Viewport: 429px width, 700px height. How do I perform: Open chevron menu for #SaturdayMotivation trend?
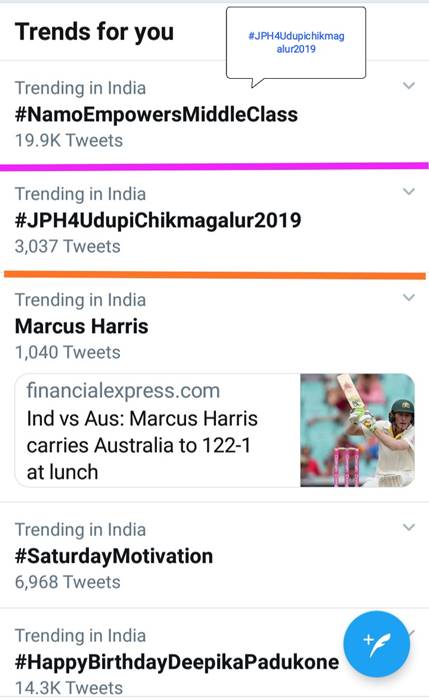point(409,527)
